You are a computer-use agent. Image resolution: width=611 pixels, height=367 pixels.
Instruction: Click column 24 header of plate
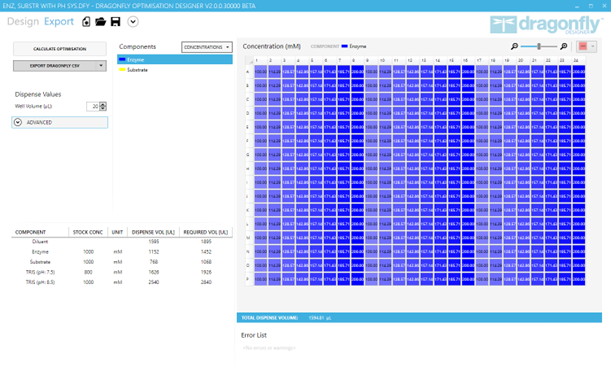point(578,60)
